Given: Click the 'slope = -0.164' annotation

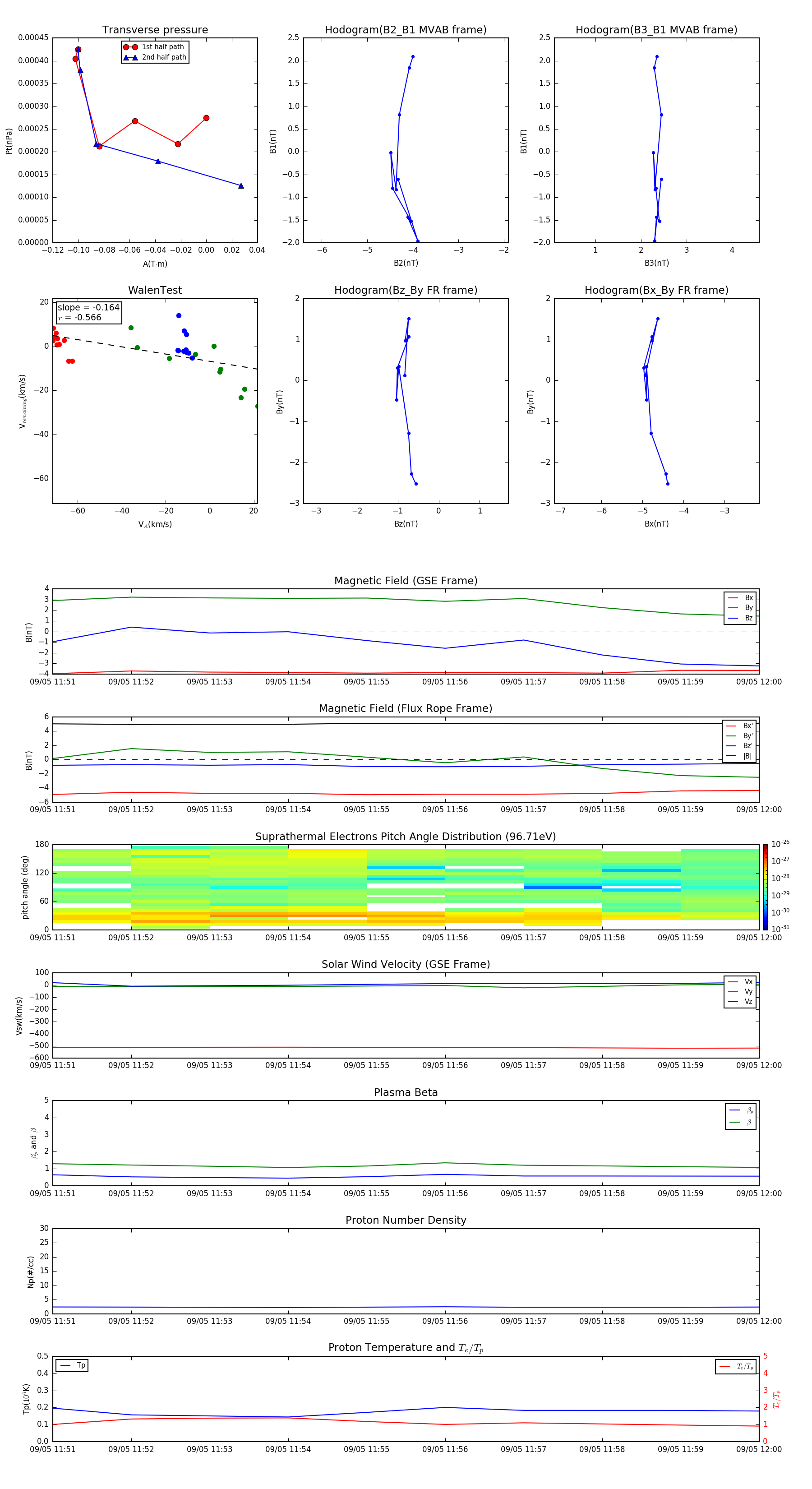Looking at the screenshot, I should (88, 308).
